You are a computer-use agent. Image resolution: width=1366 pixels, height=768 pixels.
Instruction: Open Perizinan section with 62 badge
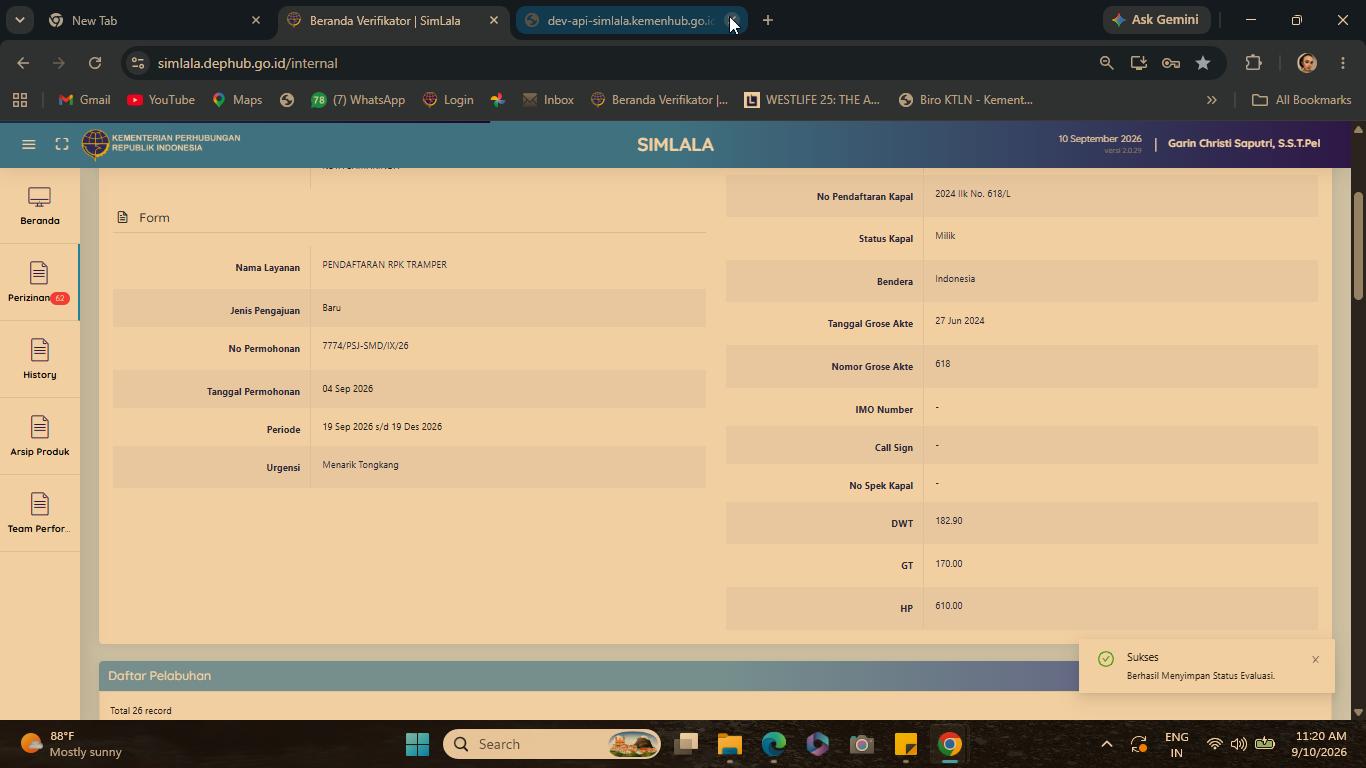[39, 284]
